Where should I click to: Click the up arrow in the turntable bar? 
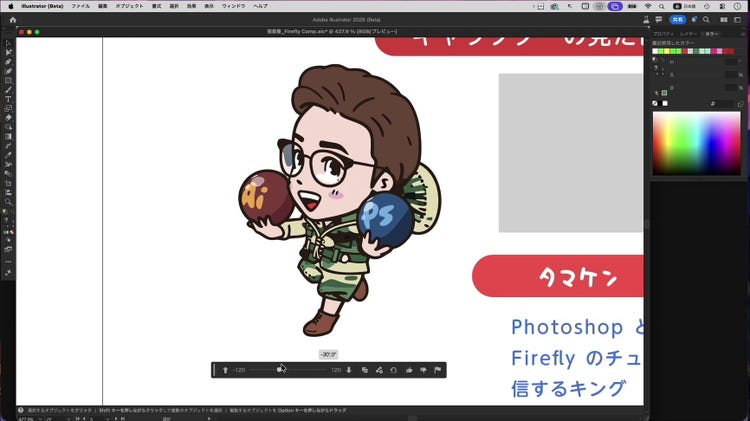pyautogui.click(x=225, y=370)
